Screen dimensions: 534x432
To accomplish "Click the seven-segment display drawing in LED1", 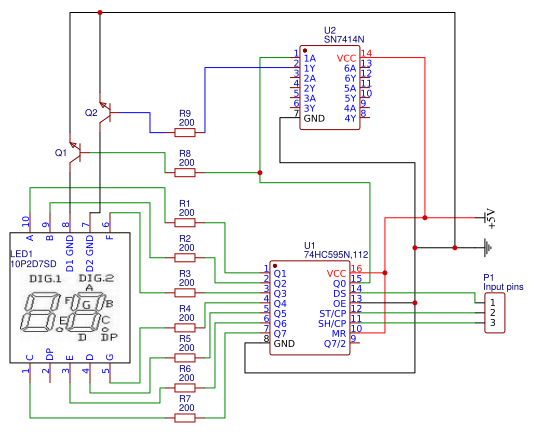I will tap(69, 308).
